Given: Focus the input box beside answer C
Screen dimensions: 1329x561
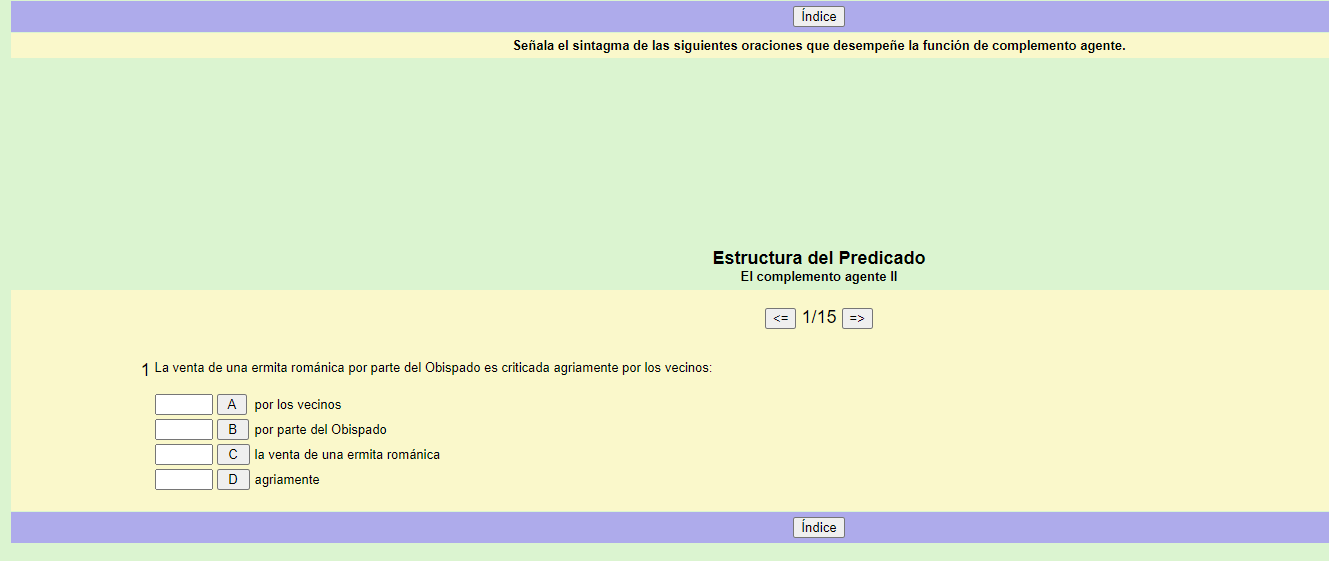Looking at the screenshot, I should point(184,454).
